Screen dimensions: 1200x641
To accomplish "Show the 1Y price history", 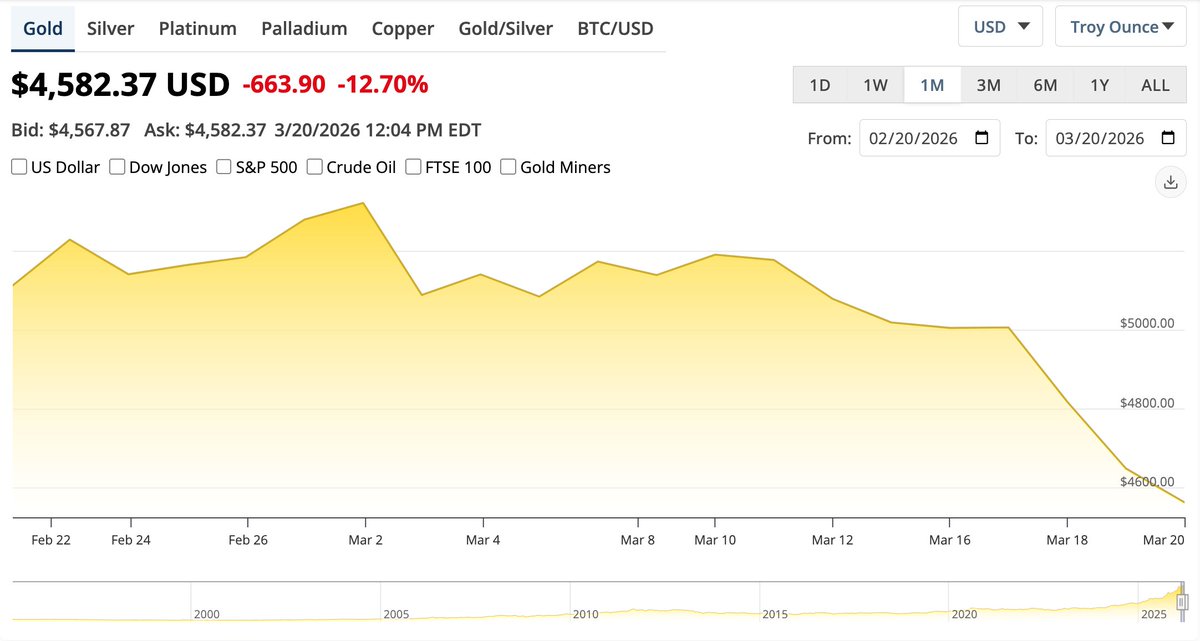I will pyautogui.click(x=1100, y=85).
